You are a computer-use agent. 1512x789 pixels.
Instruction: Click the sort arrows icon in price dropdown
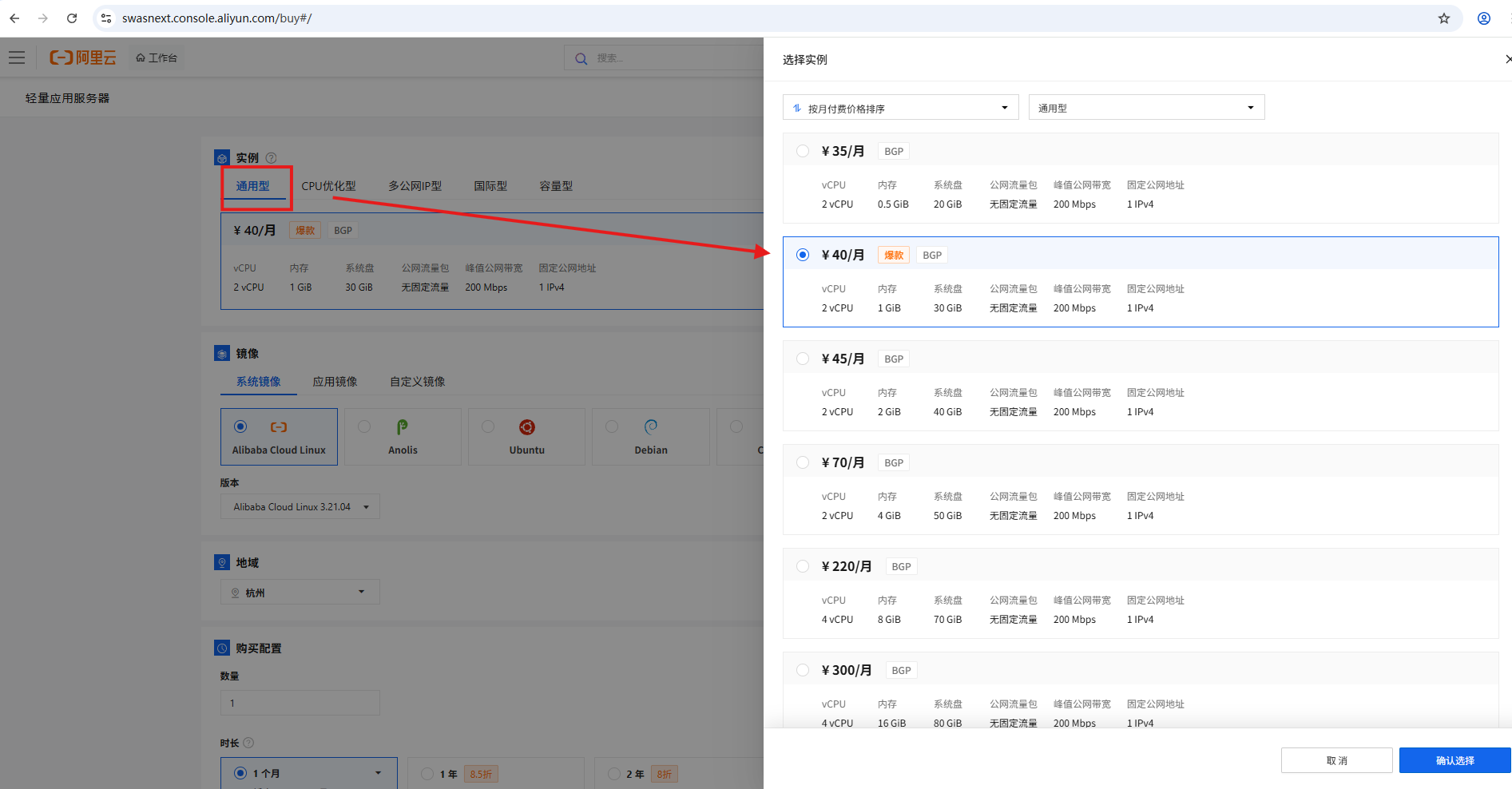[797, 108]
